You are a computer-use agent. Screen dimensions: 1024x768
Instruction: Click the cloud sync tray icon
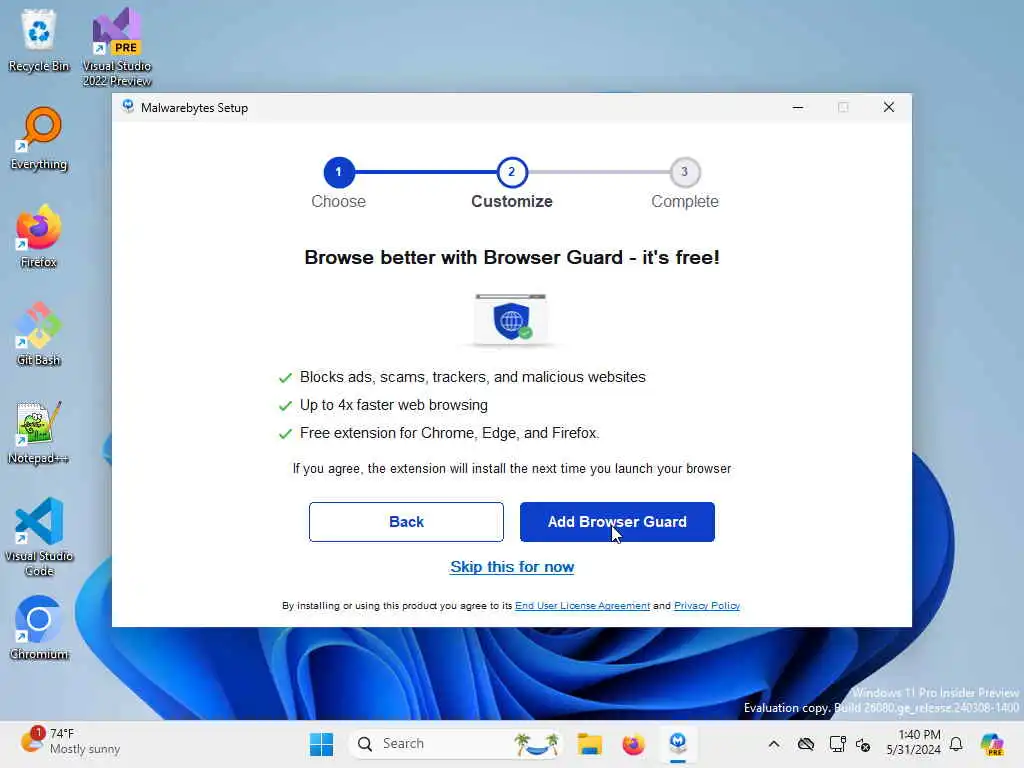[x=806, y=744]
